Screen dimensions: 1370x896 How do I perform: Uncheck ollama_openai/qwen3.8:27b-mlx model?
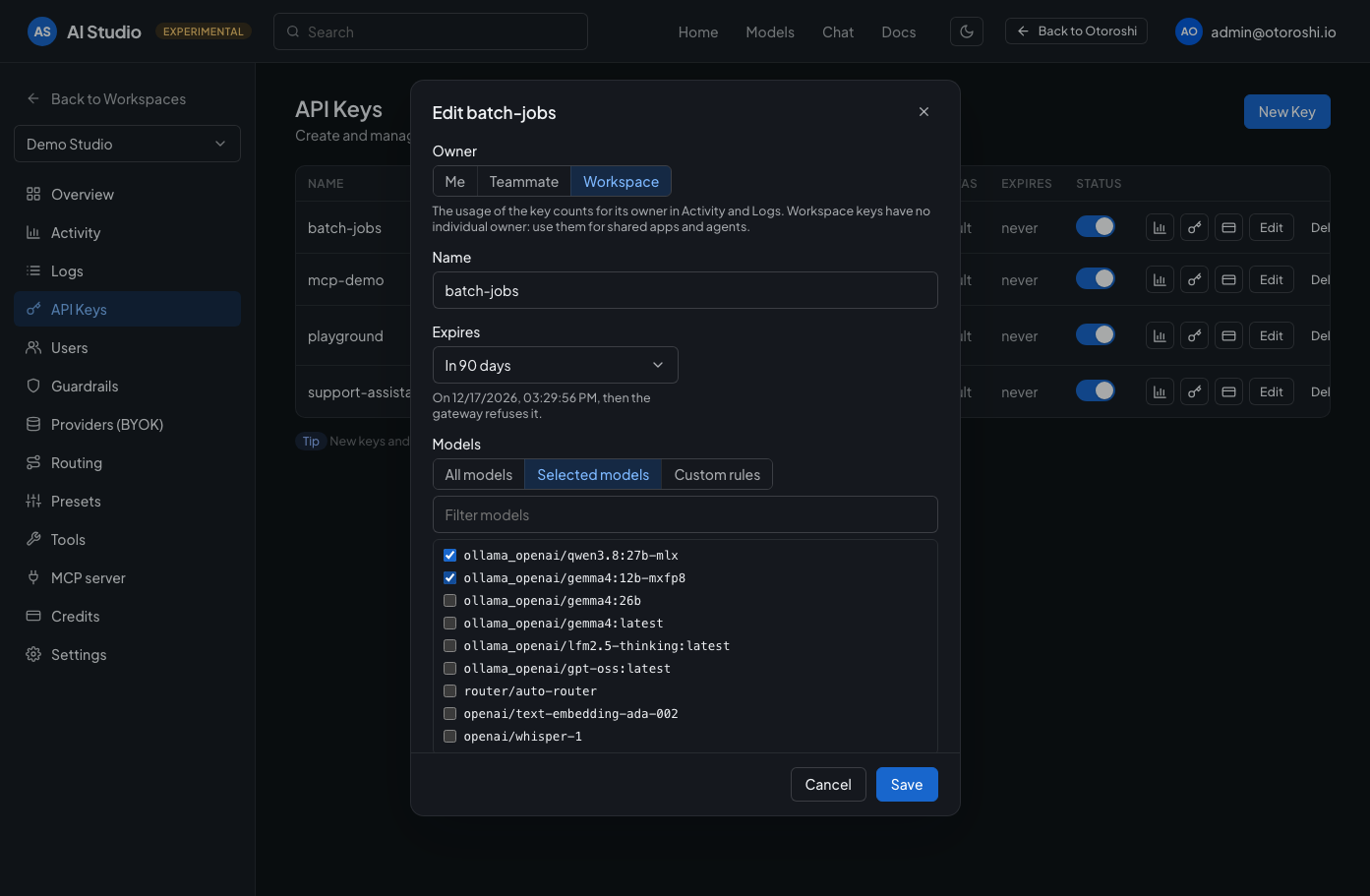(x=449, y=555)
